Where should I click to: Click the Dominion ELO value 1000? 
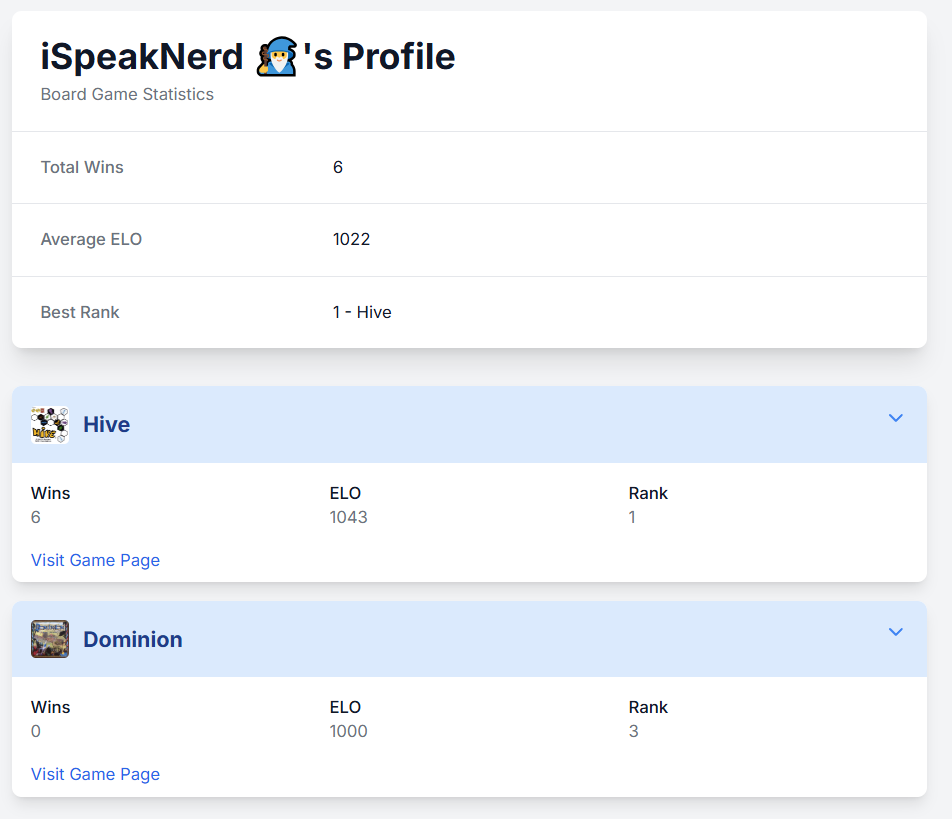(348, 731)
